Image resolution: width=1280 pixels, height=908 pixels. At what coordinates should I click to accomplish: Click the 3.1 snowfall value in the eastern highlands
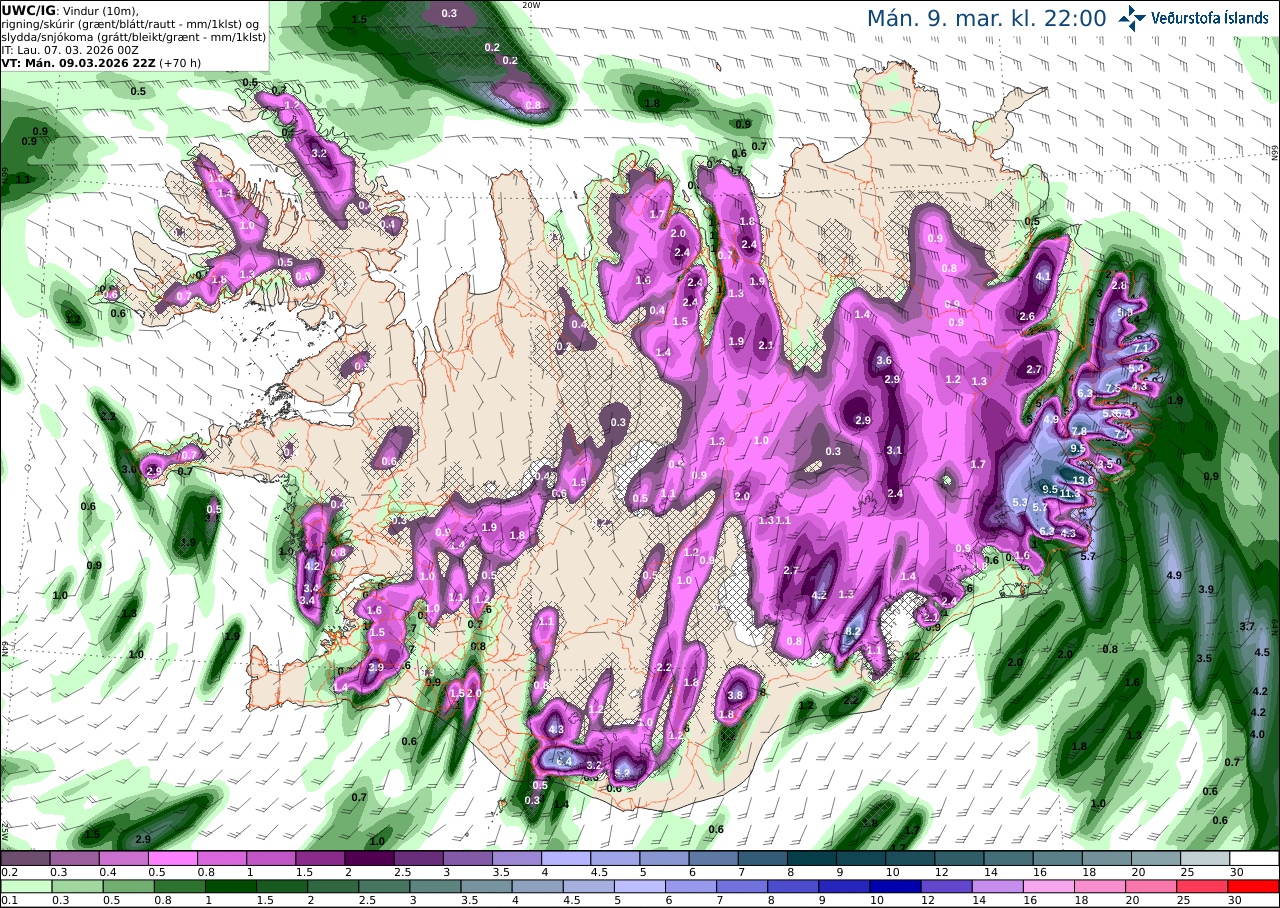[894, 450]
